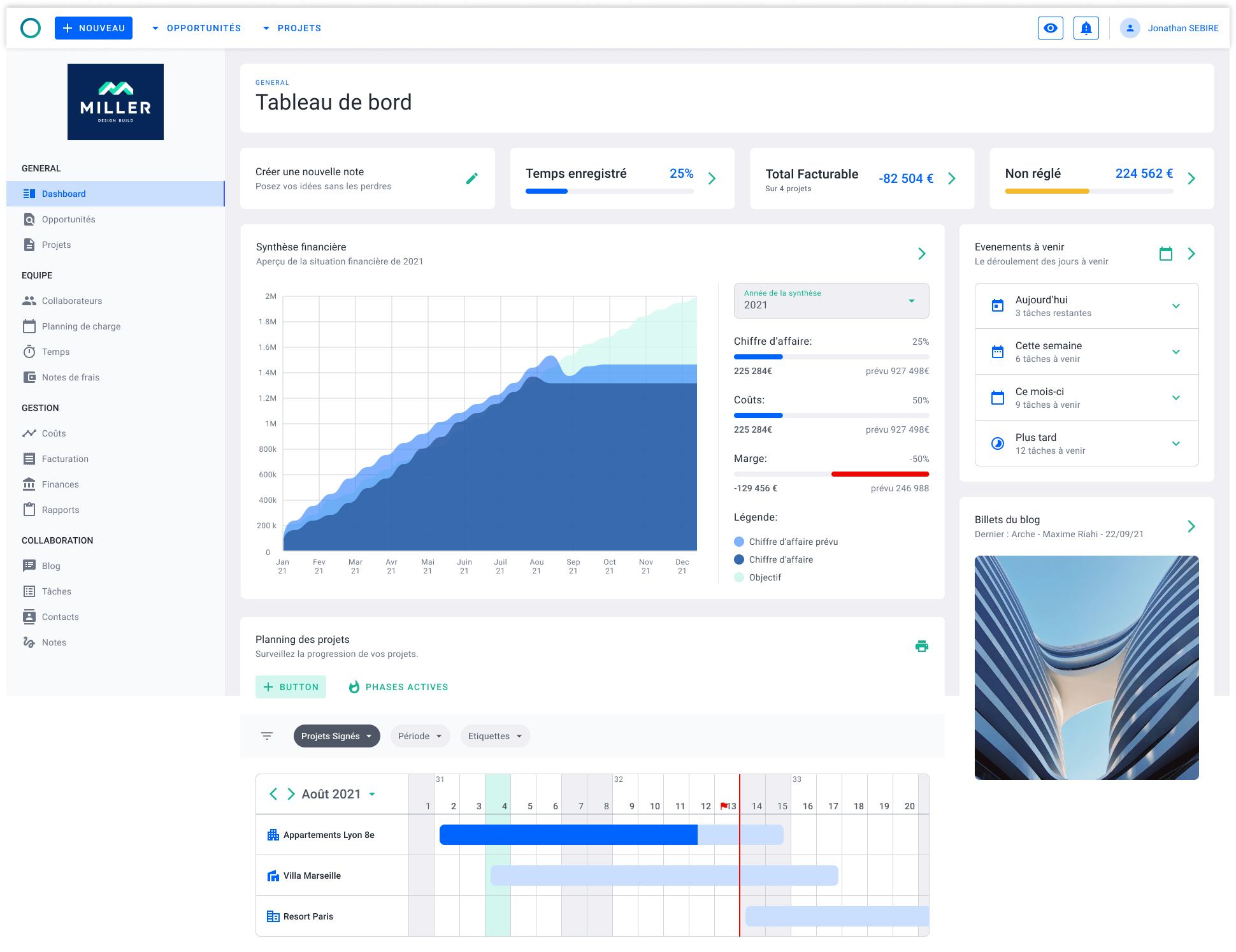Screen dimensions: 1236x952
Task: Click the pencil icon to create a note
Action: coord(471,178)
